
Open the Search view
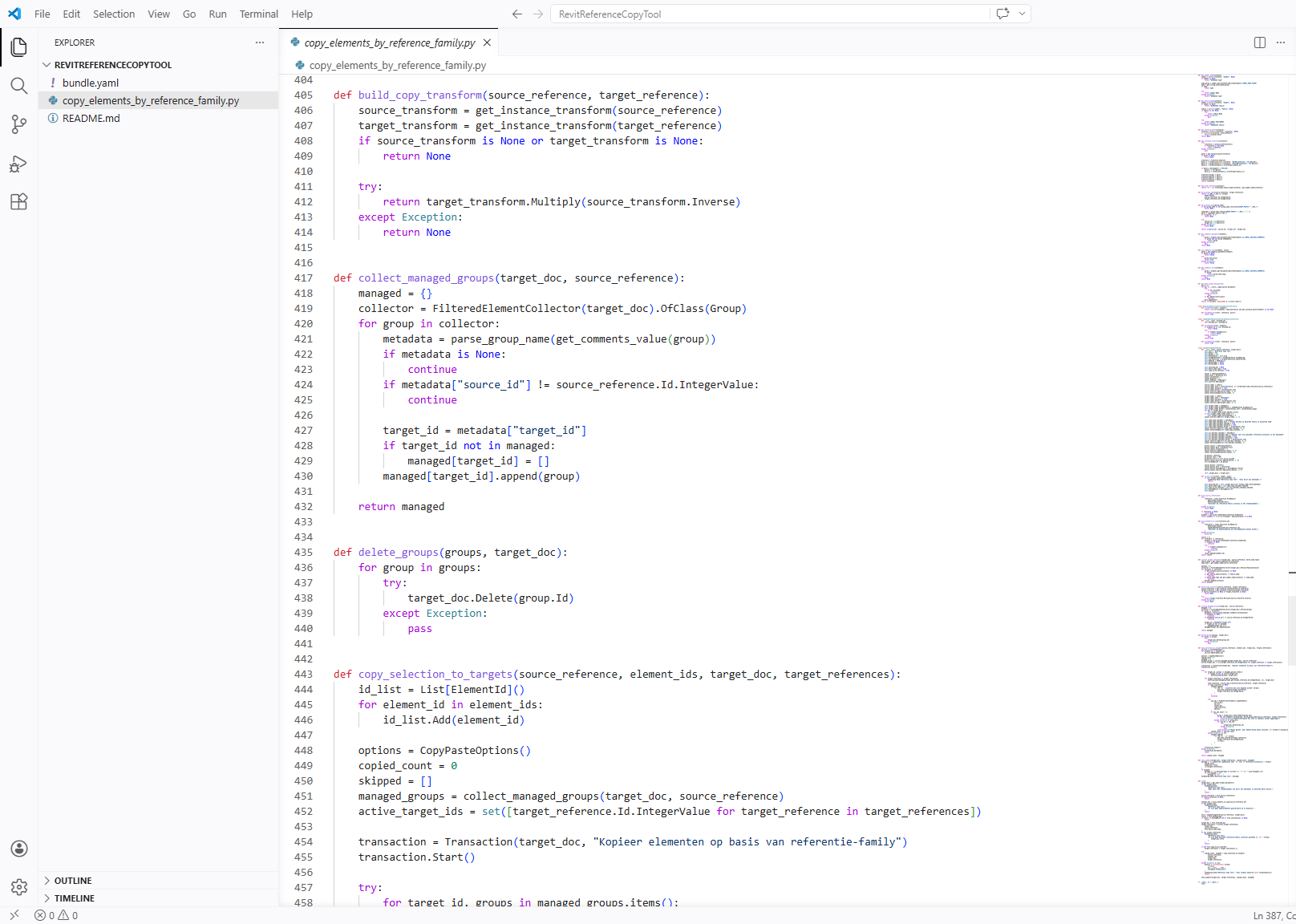pyautogui.click(x=19, y=86)
